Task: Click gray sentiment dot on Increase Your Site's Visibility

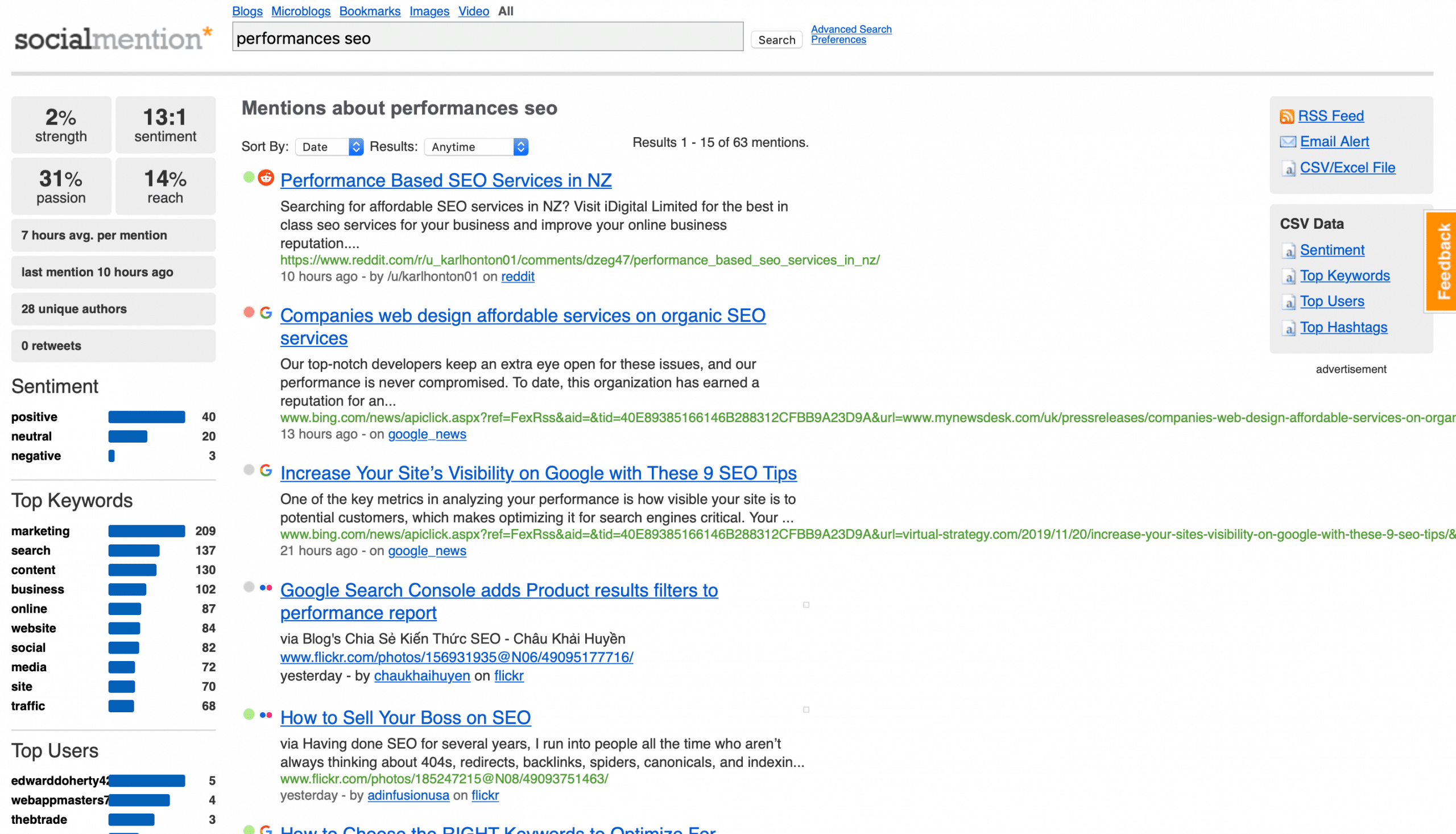Action: pos(249,470)
